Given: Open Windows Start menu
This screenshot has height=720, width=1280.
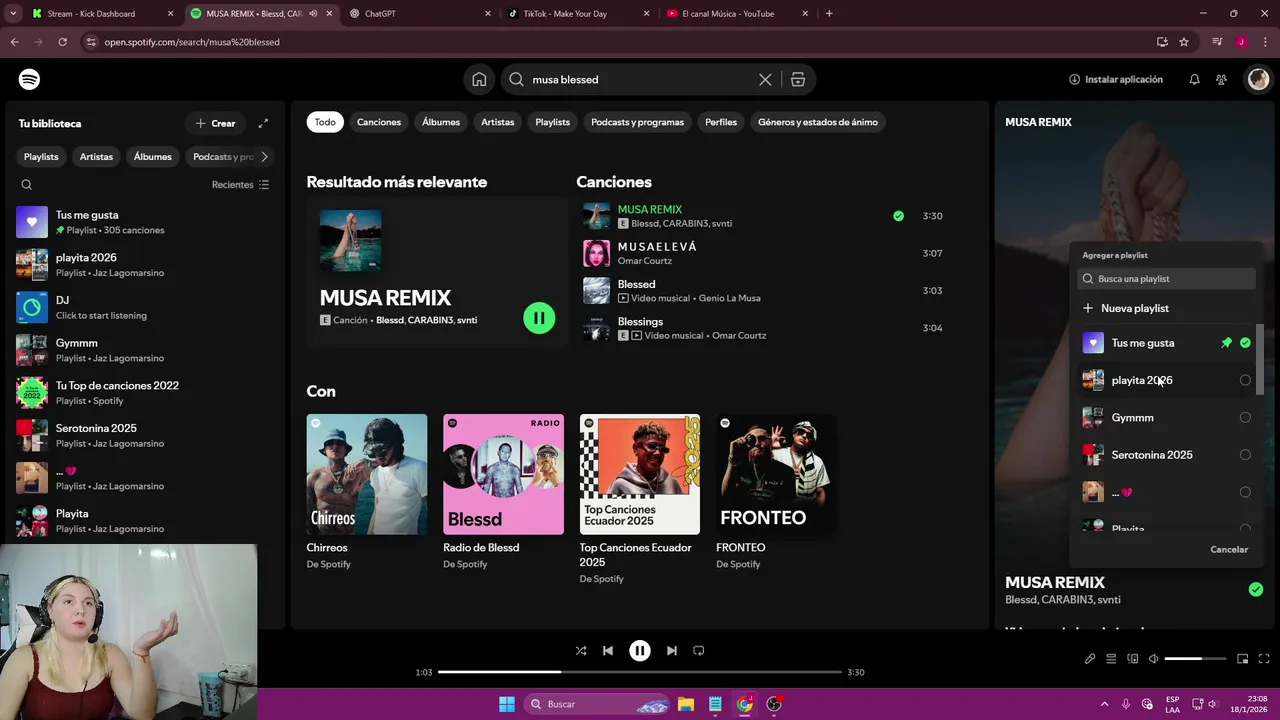Looking at the screenshot, I should click(507, 704).
